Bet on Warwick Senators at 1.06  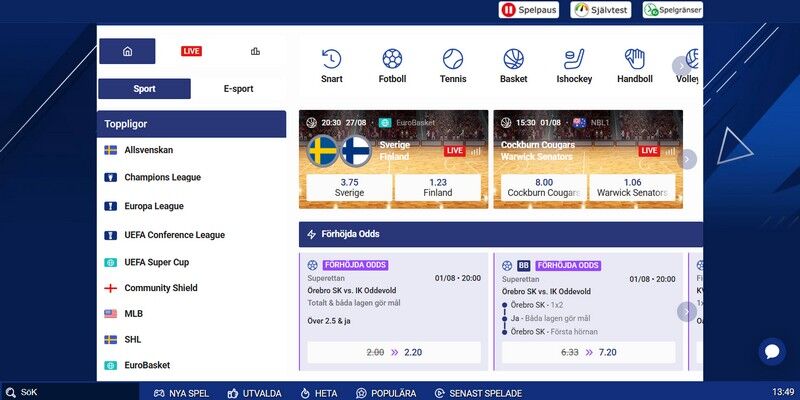point(632,187)
